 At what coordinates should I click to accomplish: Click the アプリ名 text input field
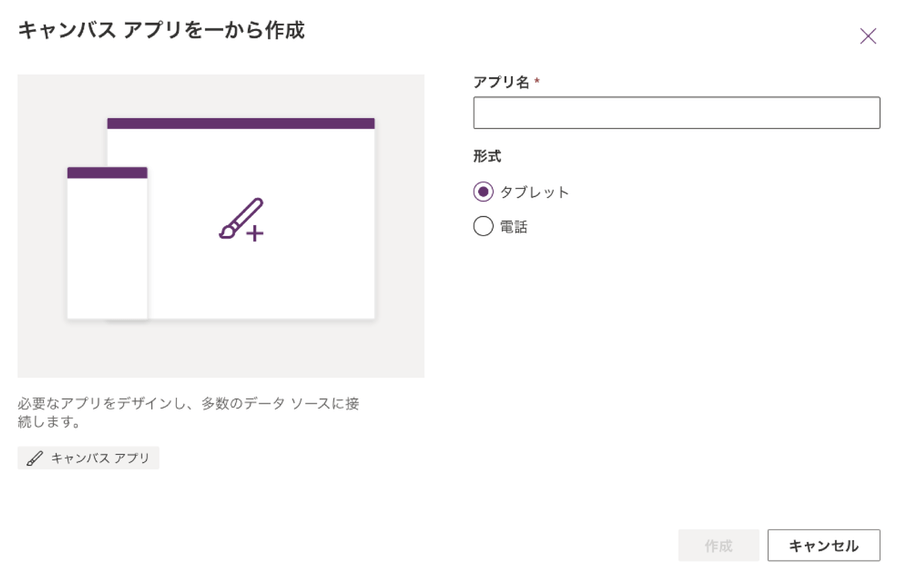[676, 113]
